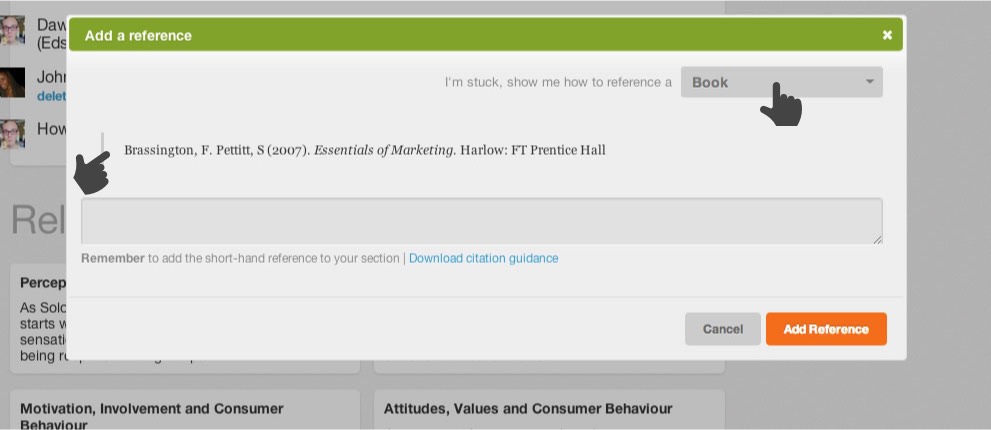991x430 pixels.
Task: Click the arrow on the Book selector
Action: [870, 82]
